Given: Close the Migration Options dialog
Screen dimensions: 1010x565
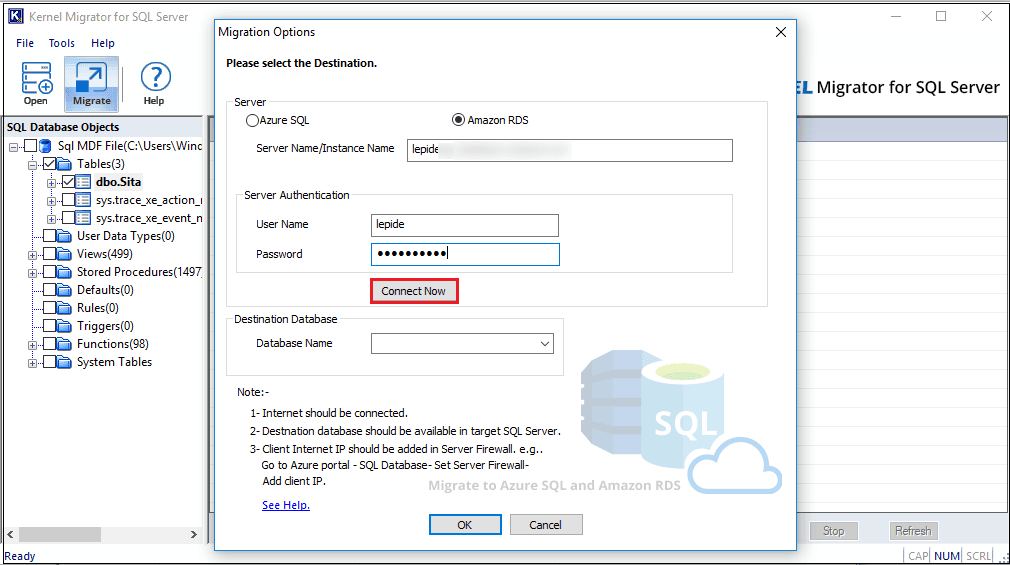Looking at the screenshot, I should (x=781, y=32).
